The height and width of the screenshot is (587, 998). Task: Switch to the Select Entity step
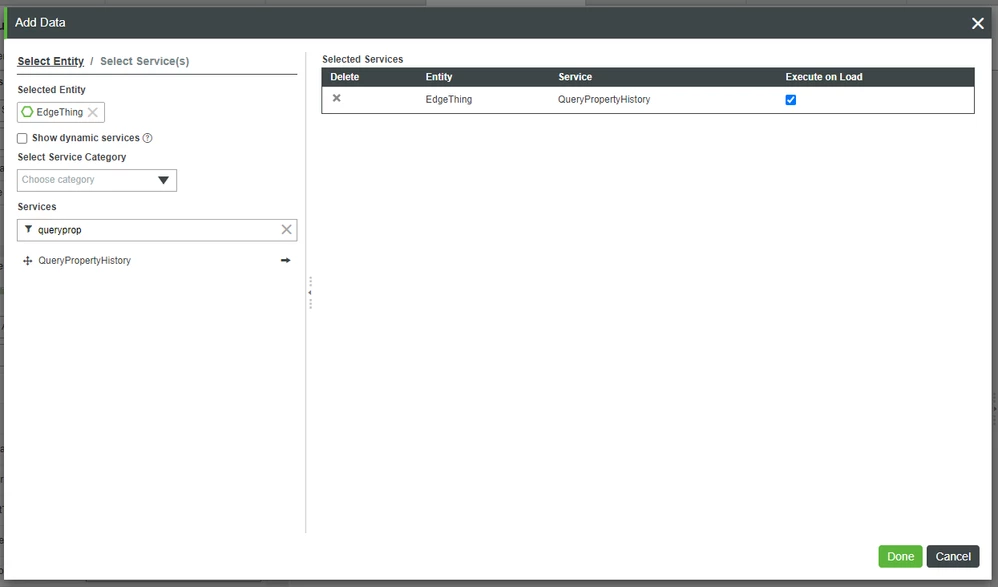click(x=50, y=61)
